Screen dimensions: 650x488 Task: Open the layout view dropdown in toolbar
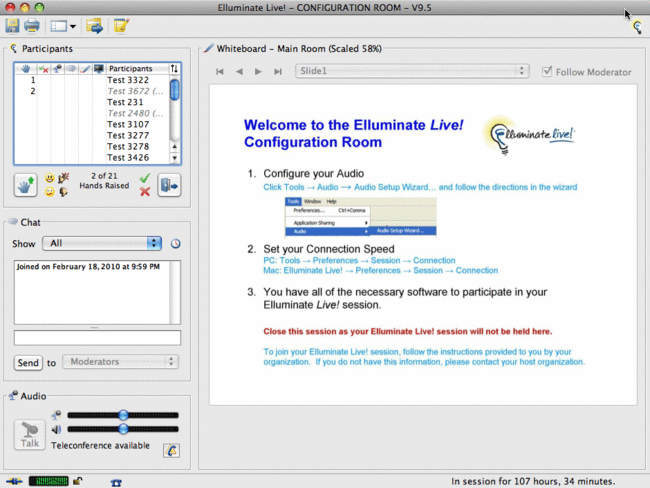(x=62, y=25)
